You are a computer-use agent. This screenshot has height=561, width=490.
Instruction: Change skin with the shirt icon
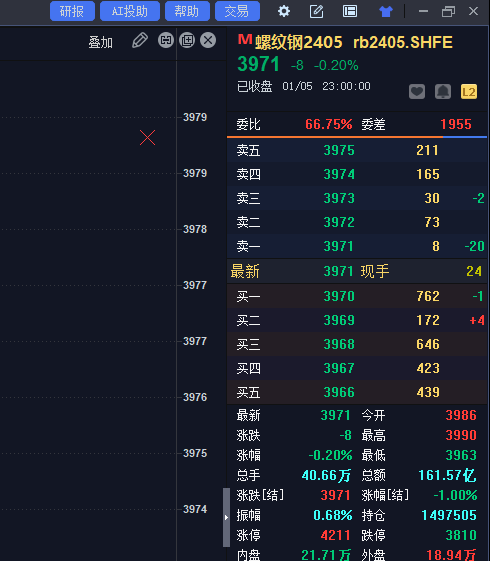(386, 11)
